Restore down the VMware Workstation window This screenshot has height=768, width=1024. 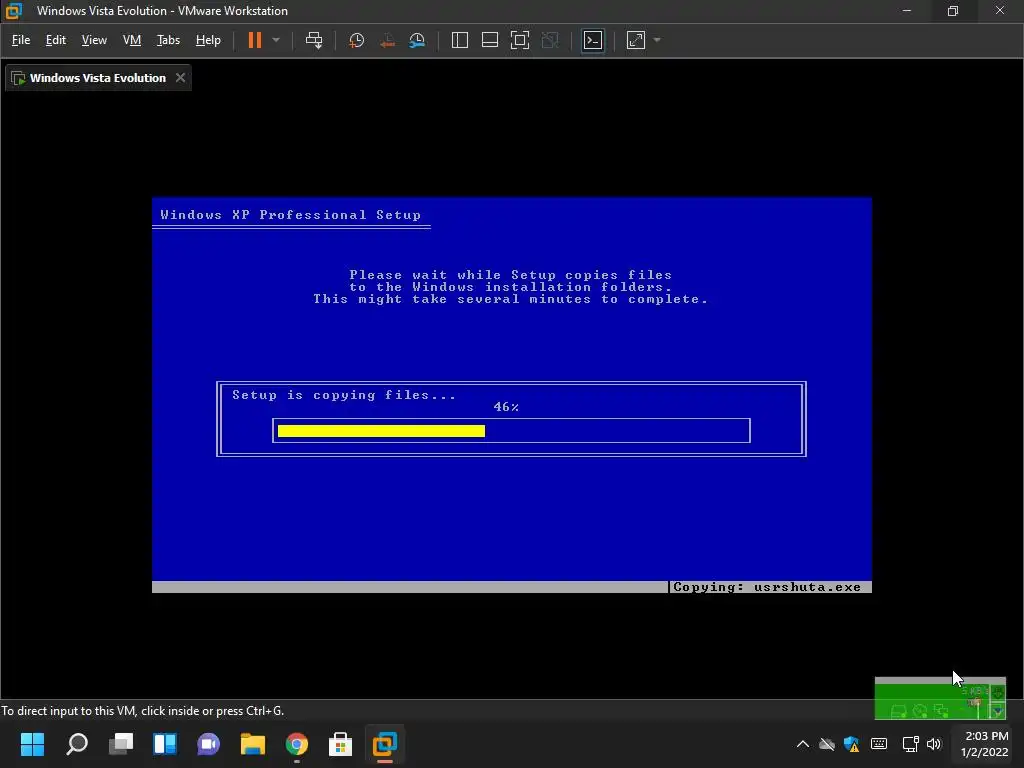click(953, 11)
